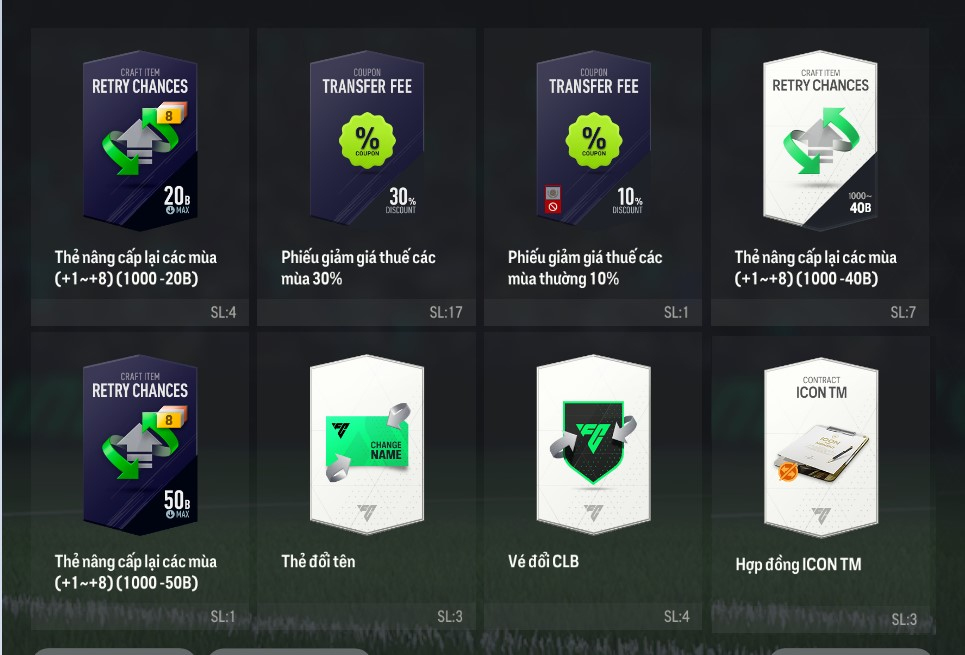Click the SL:17 quantity bar
This screenshot has height=655, width=965.
click(x=367, y=312)
